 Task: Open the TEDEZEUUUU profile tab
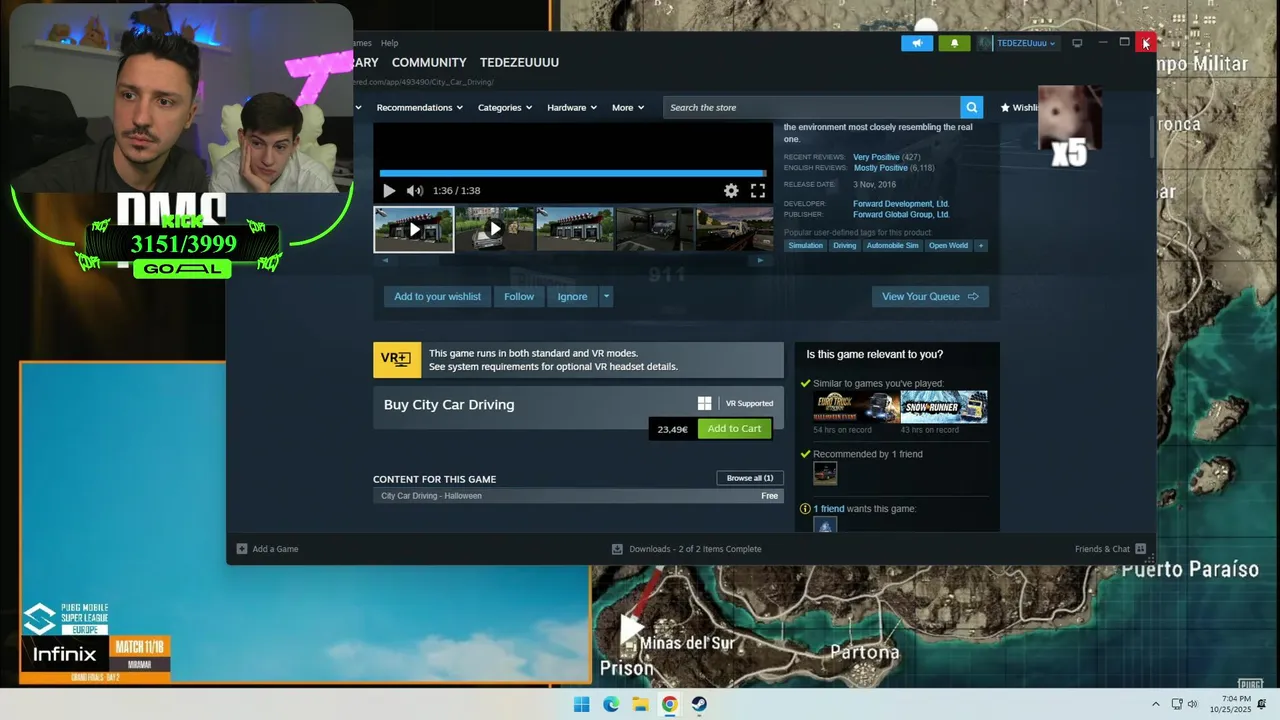click(x=519, y=62)
